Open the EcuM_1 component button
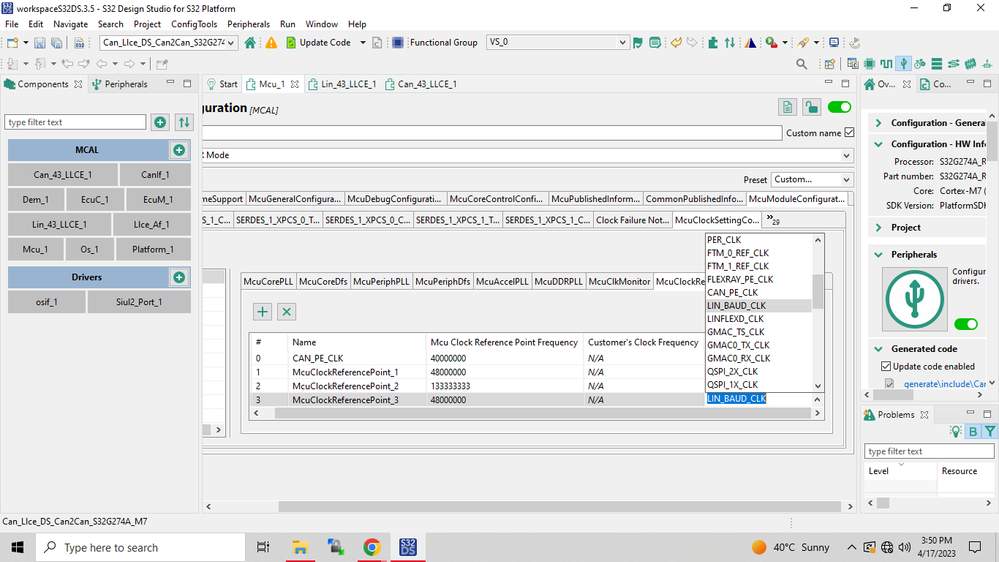The width and height of the screenshot is (999, 562). pos(157,199)
